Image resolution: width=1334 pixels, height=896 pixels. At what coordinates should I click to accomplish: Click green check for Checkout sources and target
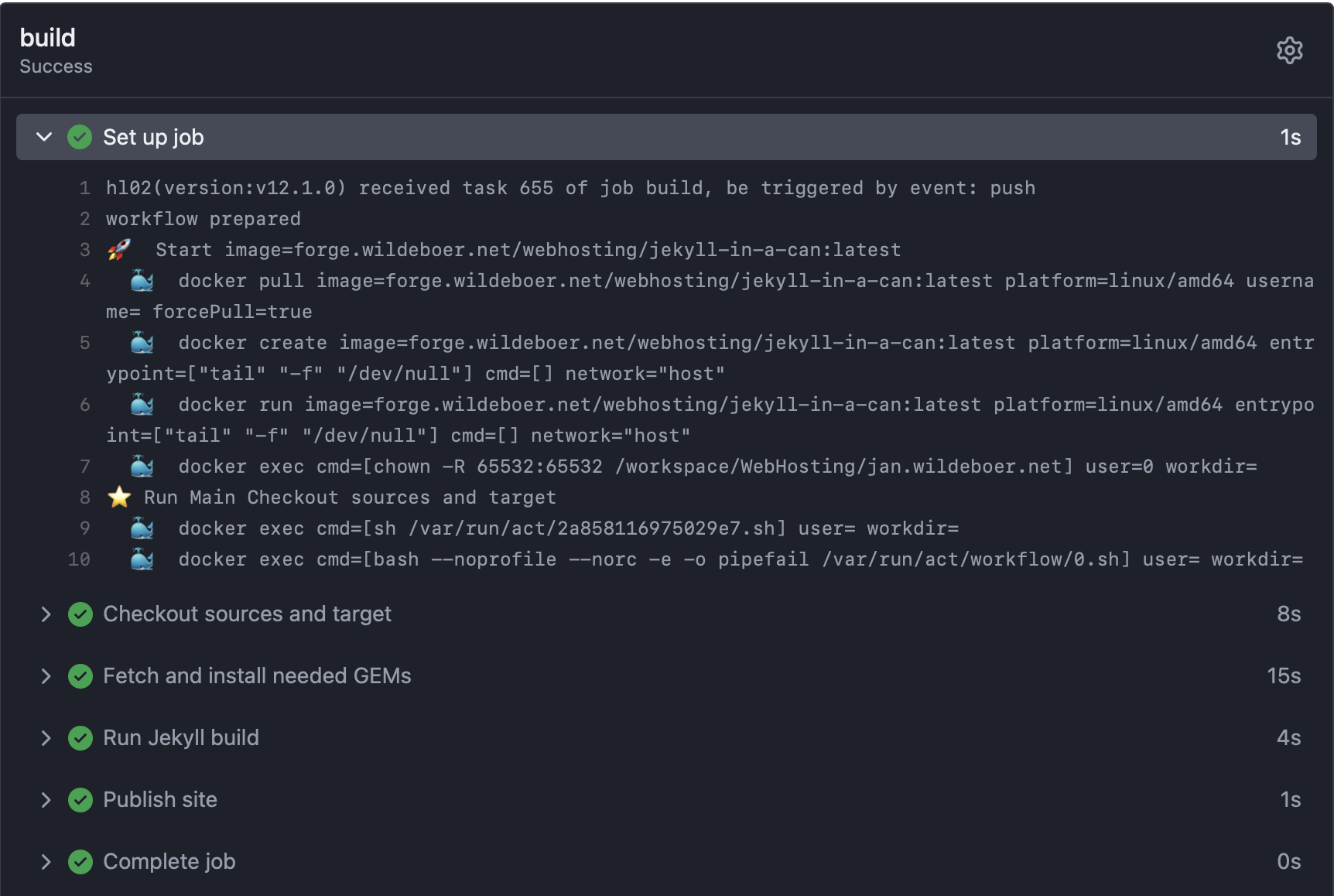(80, 614)
